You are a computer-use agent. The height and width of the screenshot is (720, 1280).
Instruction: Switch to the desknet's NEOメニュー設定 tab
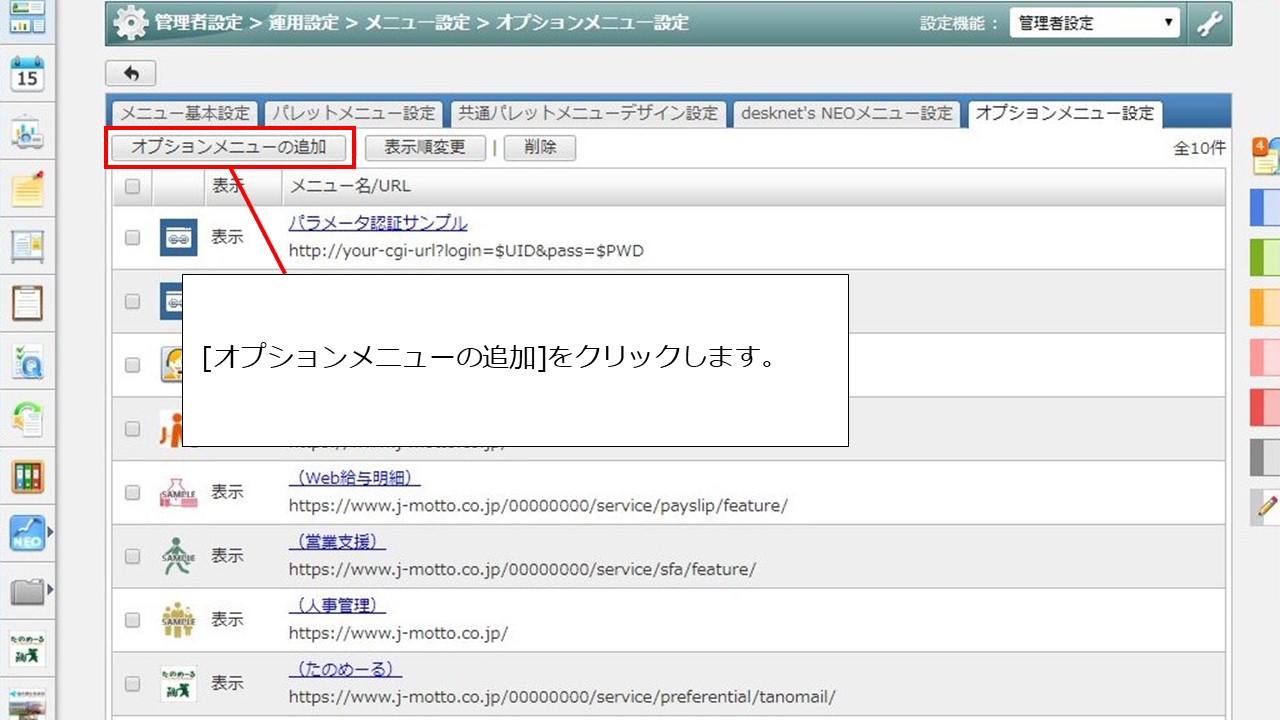click(x=846, y=113)
